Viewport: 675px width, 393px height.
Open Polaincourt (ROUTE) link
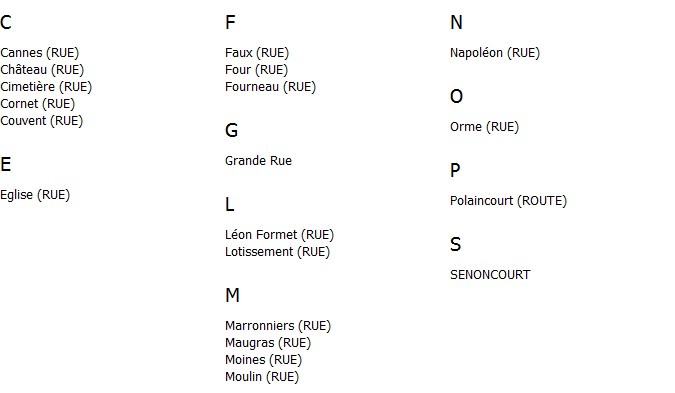coord(508,201)
